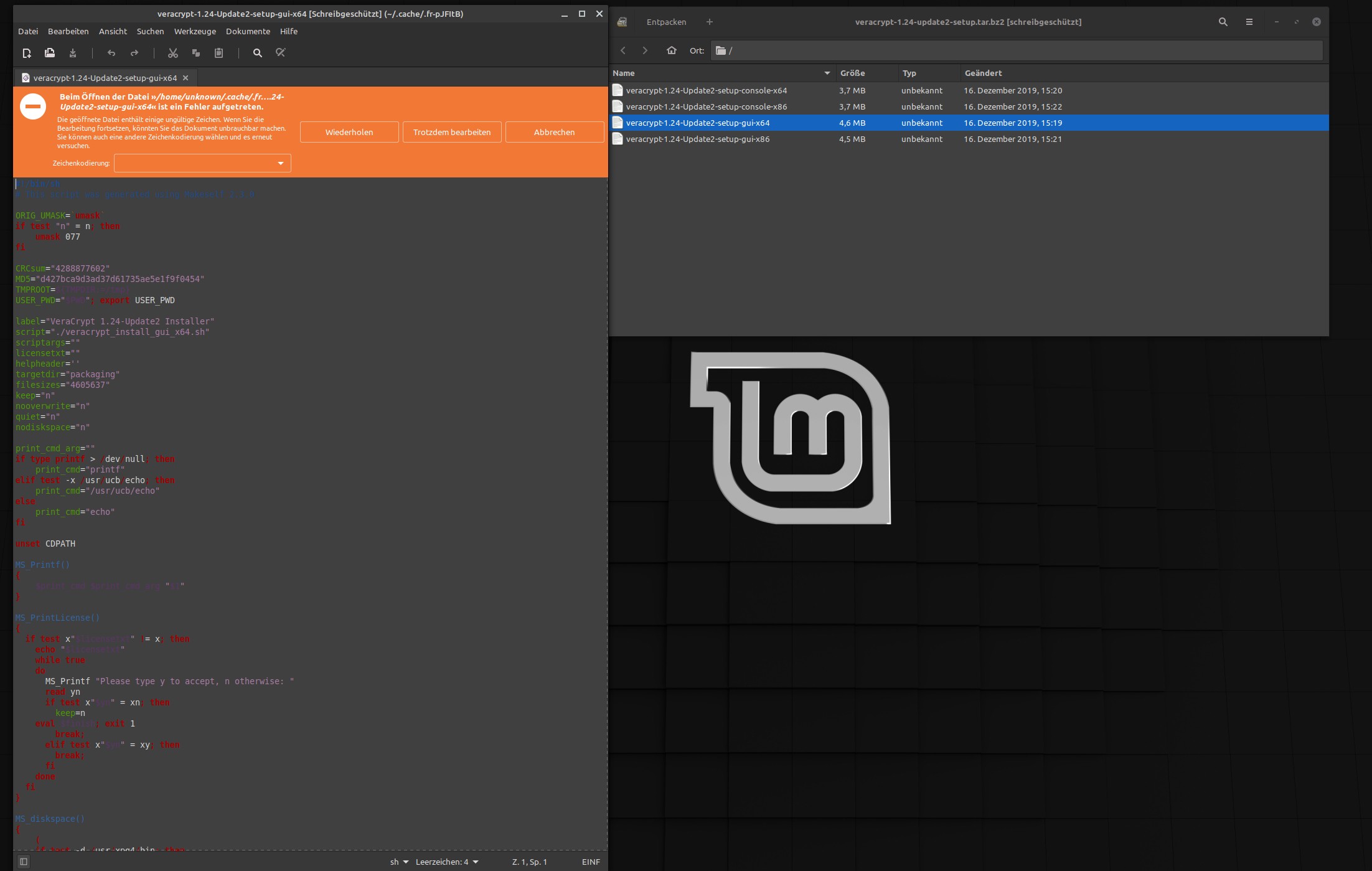This screenshot has width=1372, height=871.
Task: Click the find and replace icon
Action: tap(281, 54)
